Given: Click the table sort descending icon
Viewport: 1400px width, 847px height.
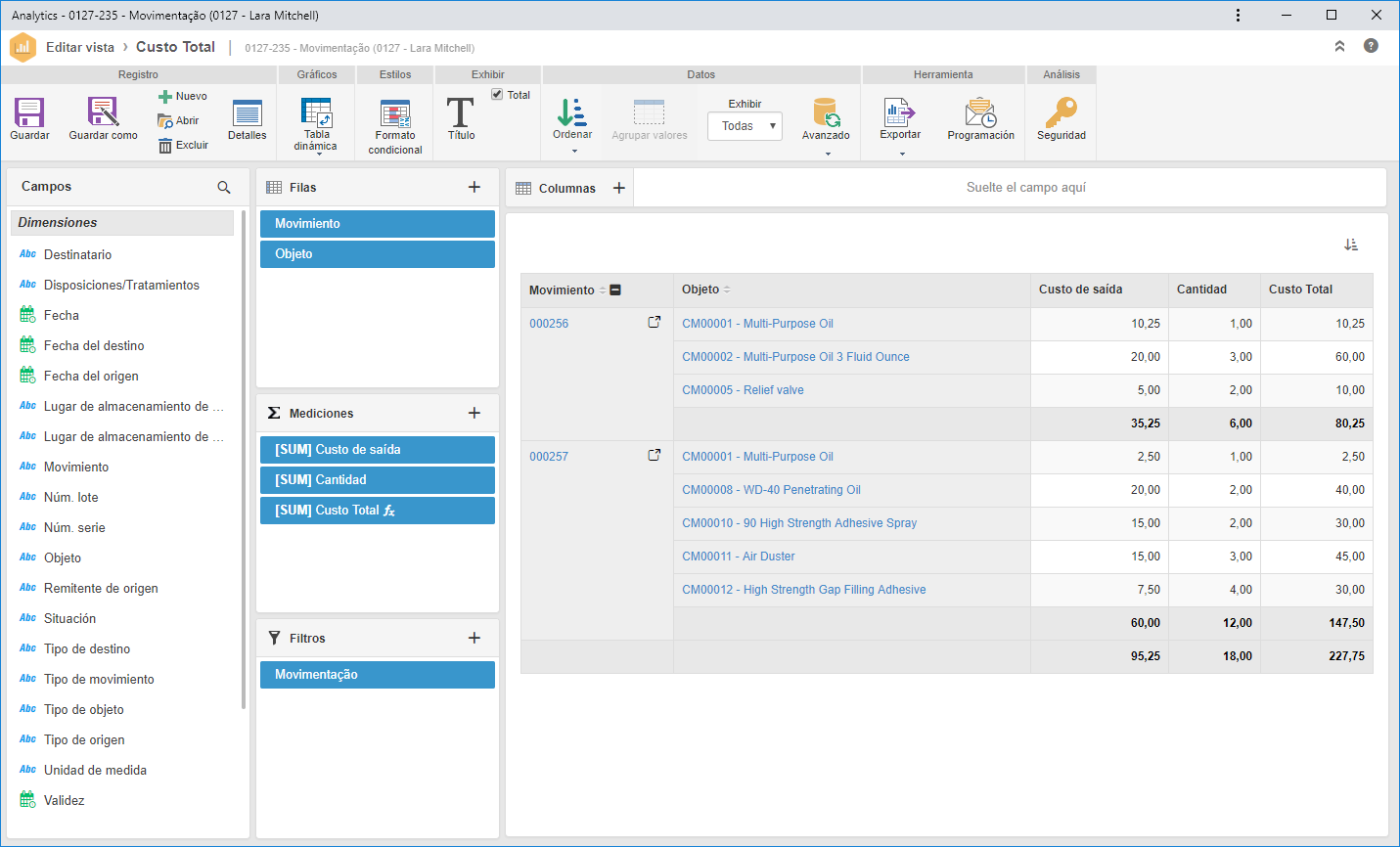Looking at the screenshot, I should 1351,245.
